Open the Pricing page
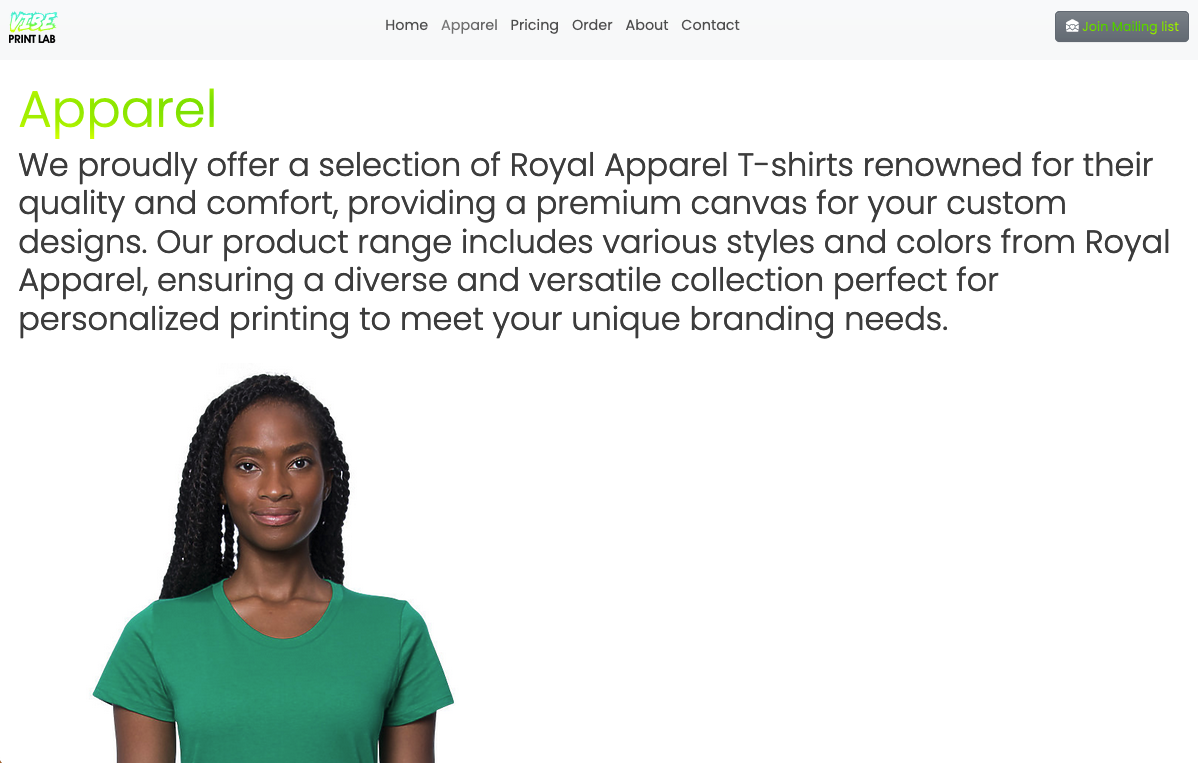Screen dimensions: 1198x763 (x=534, y=25)
